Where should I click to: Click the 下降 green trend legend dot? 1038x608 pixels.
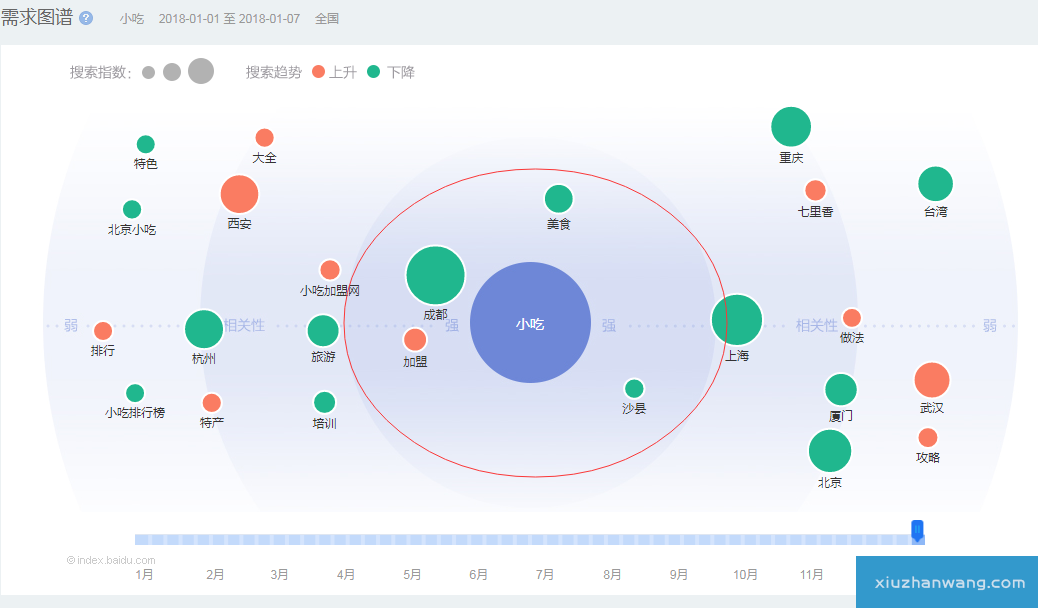[x=374, y=72]
